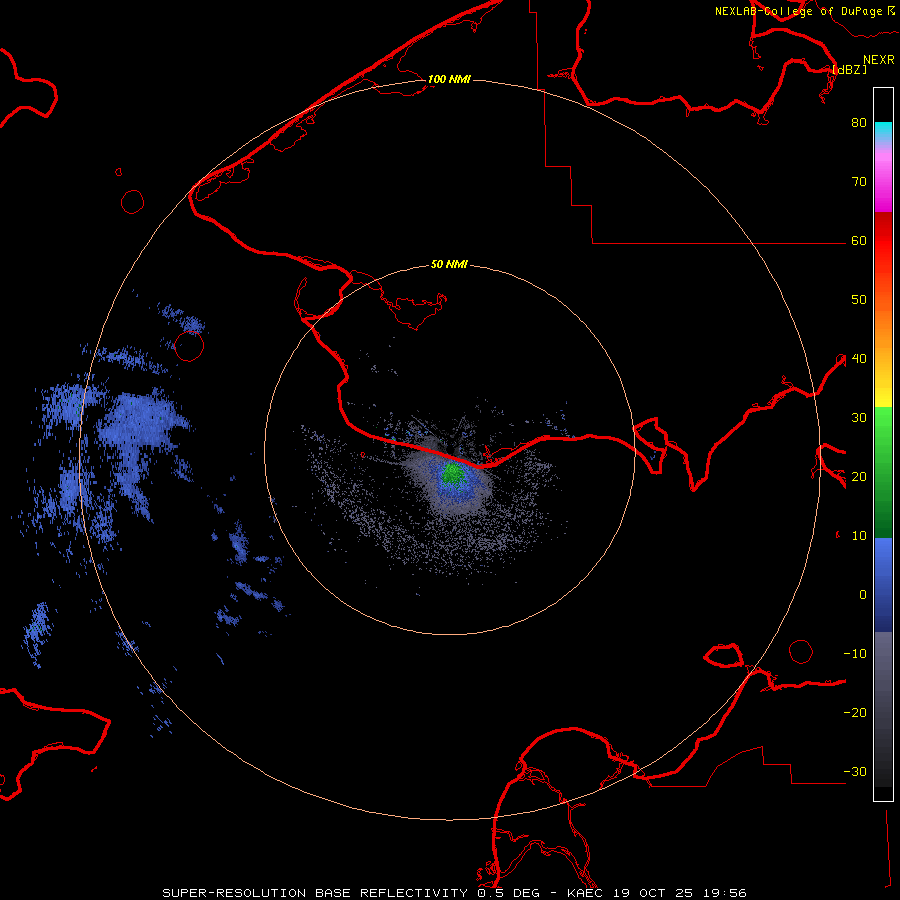The width and height of the screenshot is (900, 900).
Task: Select the NEXR label at top right
Action: 879,60
